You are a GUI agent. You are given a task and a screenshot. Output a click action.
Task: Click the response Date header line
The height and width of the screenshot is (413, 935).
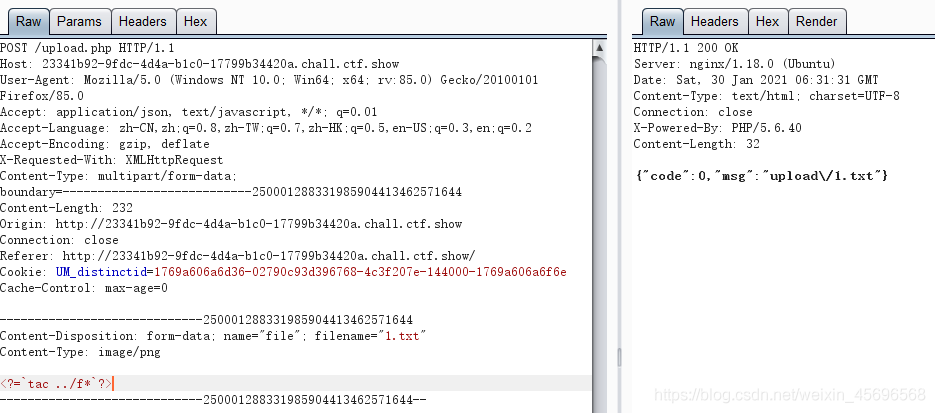[756, 80]
